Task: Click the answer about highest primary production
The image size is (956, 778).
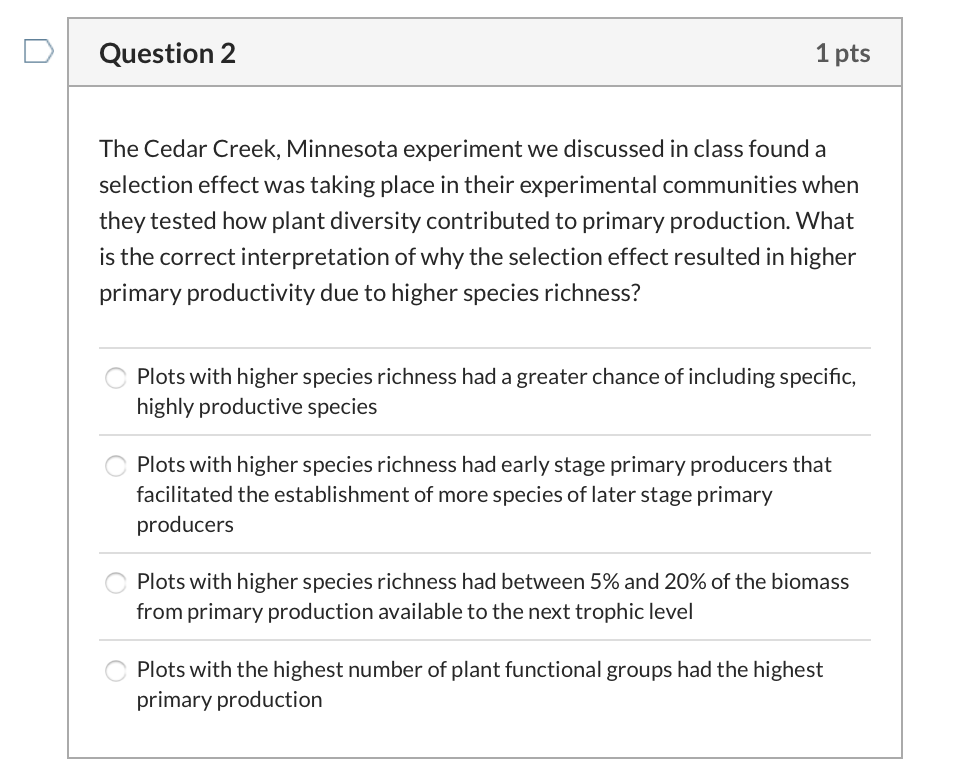Action: click(478, 684)
